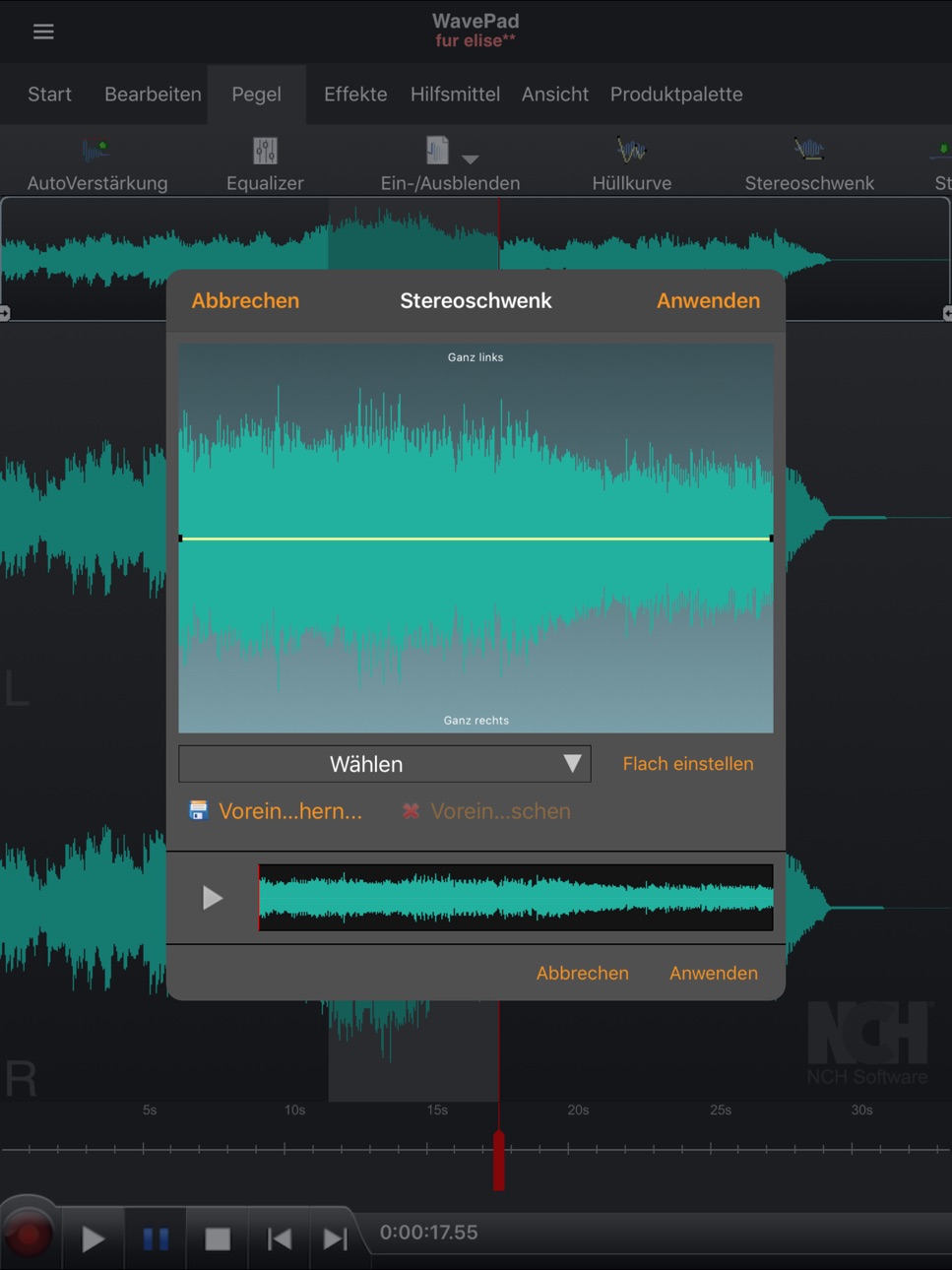This screenshot has height=1270, width=952.
Task: Jump to the end of the track
Action: 335,1238
